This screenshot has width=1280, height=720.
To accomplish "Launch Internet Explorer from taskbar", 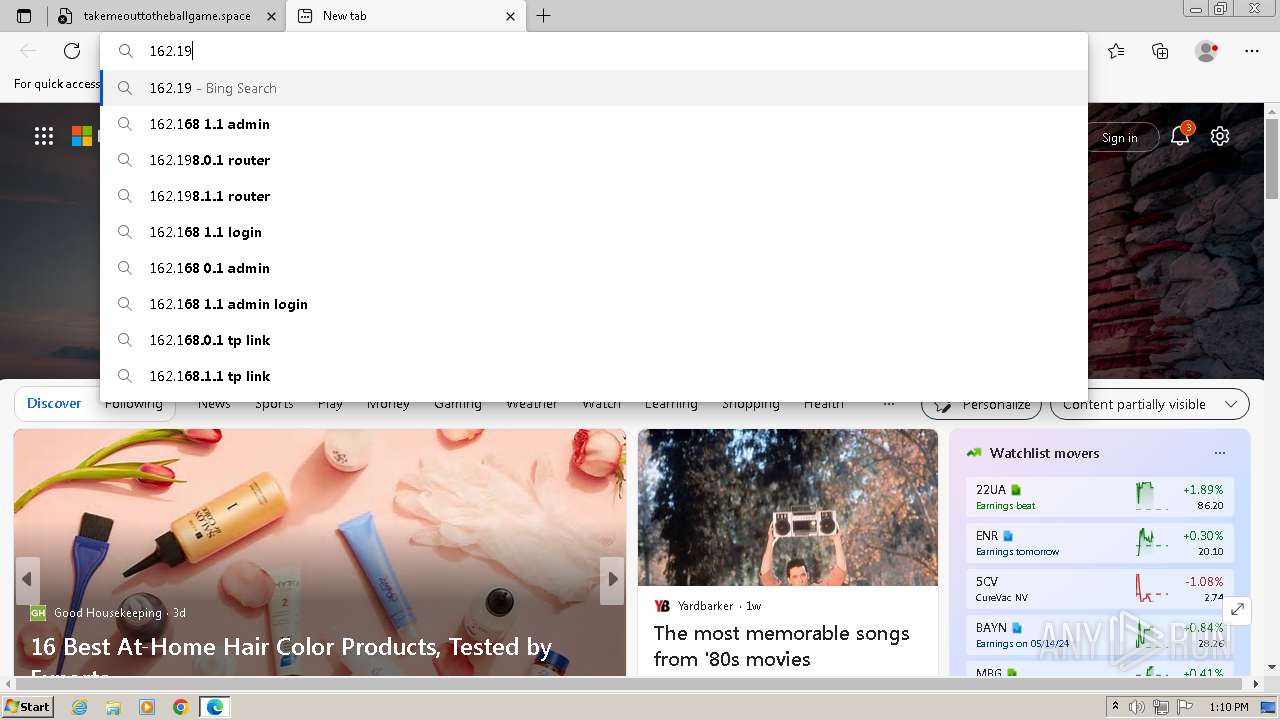I will click(79, 707).
